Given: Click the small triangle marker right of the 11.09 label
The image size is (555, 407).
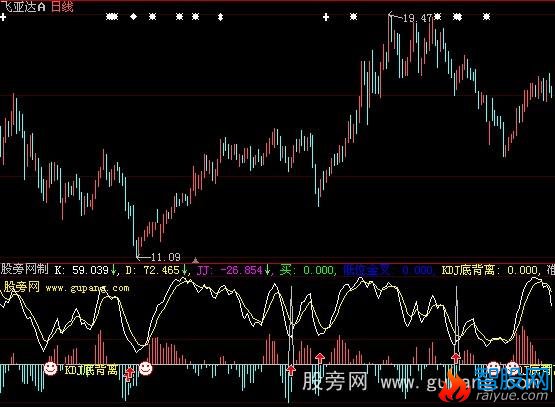Looking at the screenshot, I should (x=195, y=260).
